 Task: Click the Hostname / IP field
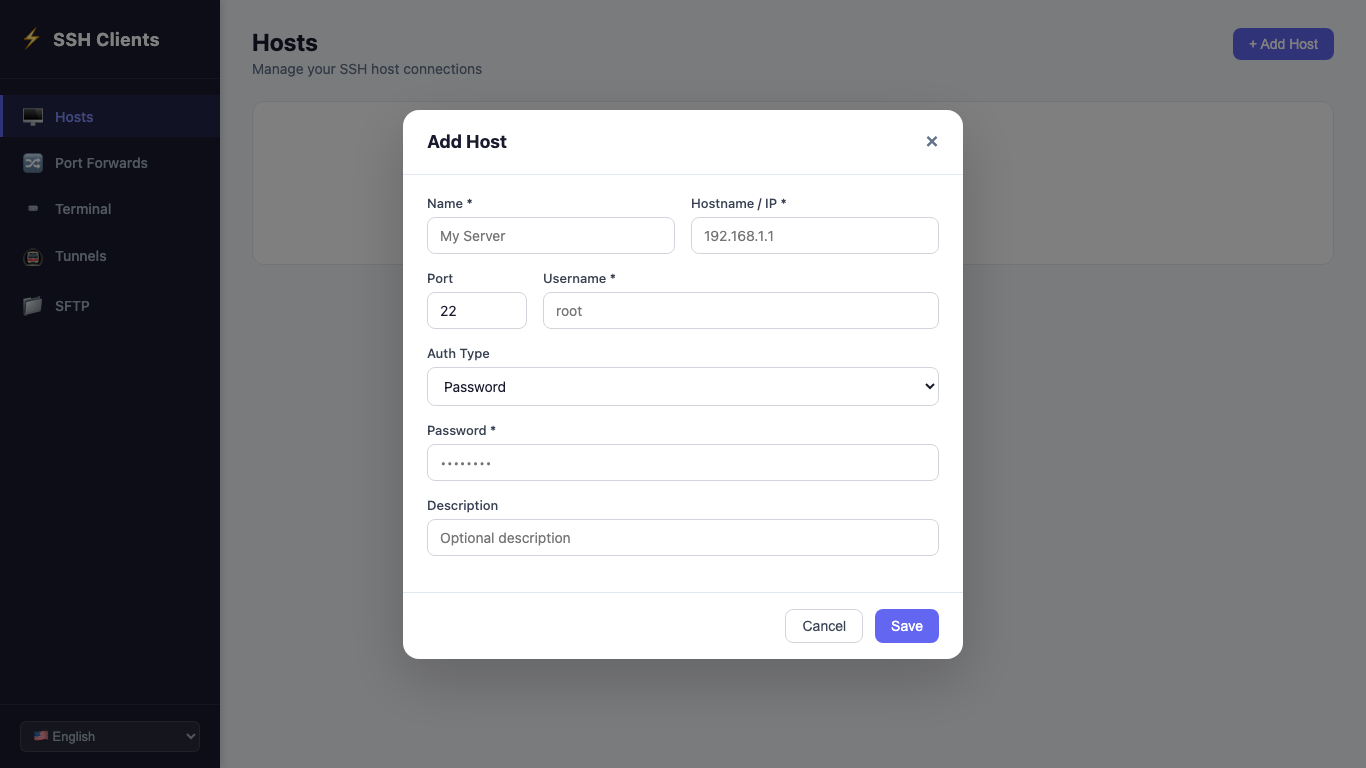(814, 236)
